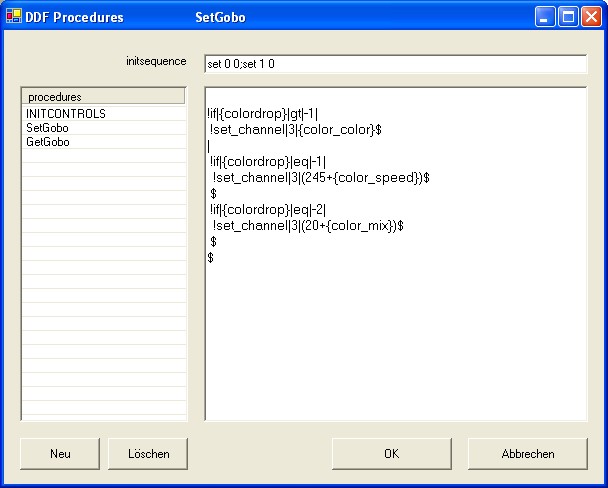Viewport: 608px width, 488px height.
Task: Click the SetGobo title bar text
Action: (x=220, y=17)
